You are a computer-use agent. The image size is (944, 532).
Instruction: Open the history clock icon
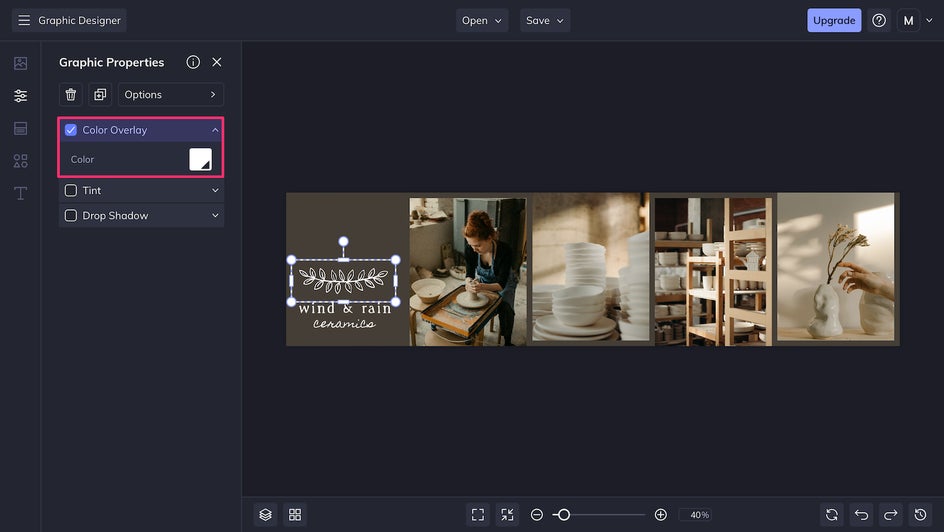coord(921,515)
